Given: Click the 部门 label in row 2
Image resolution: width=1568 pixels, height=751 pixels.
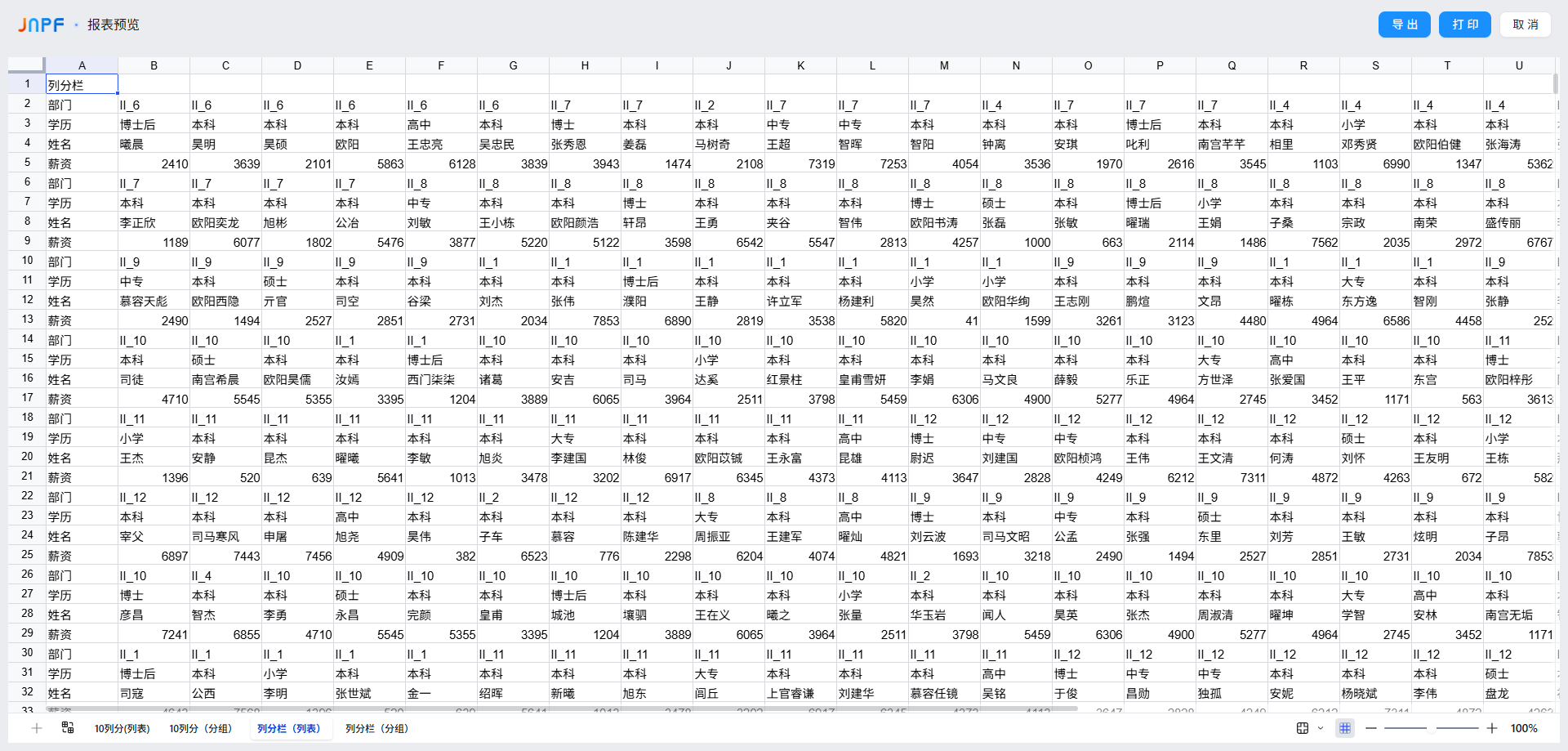Looking at the screenshot, I should (x=82, y=105).
